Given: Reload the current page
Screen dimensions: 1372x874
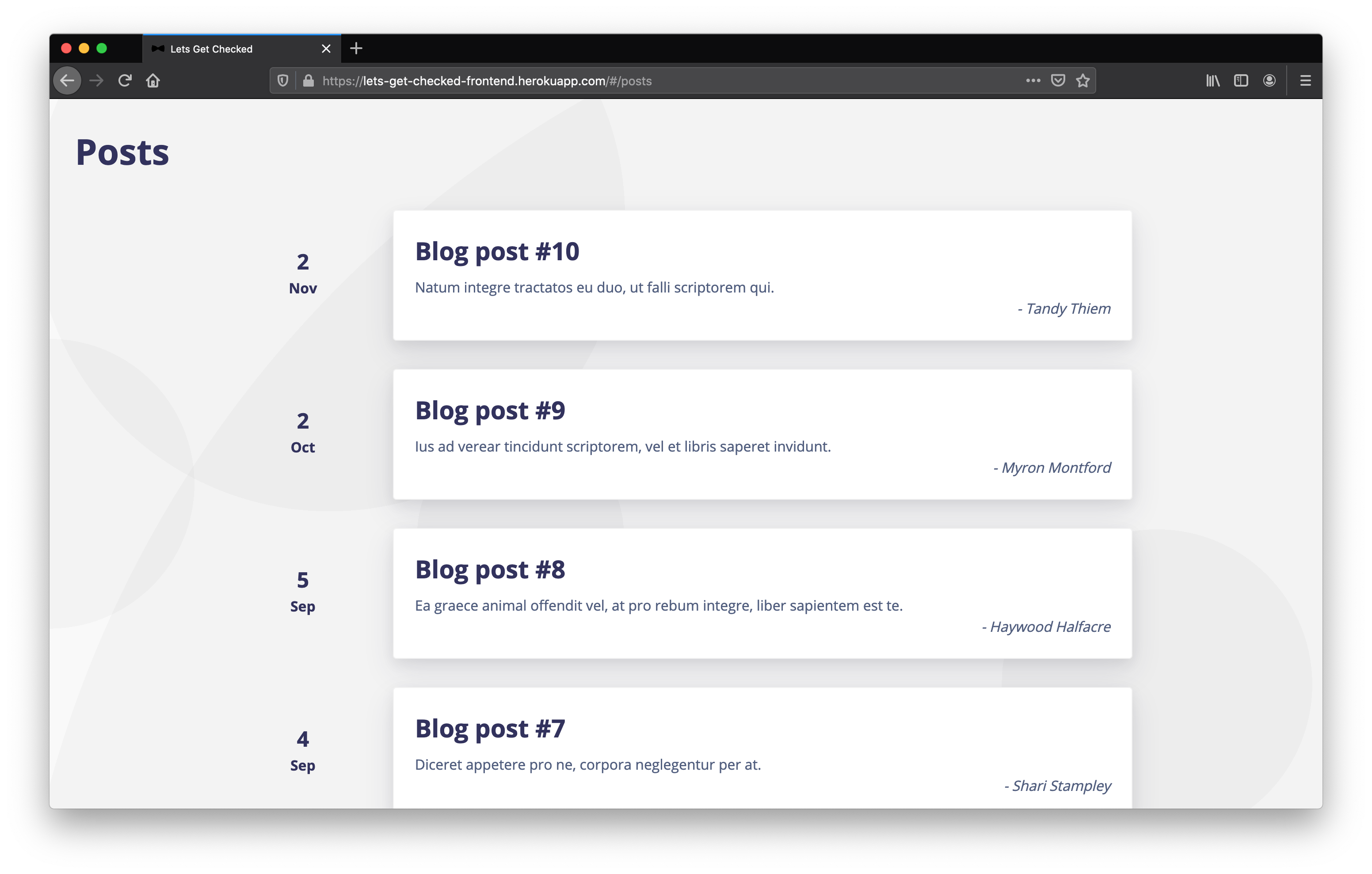Looking at the screenshot, I should pyautogui.click(x=125, y=80).
